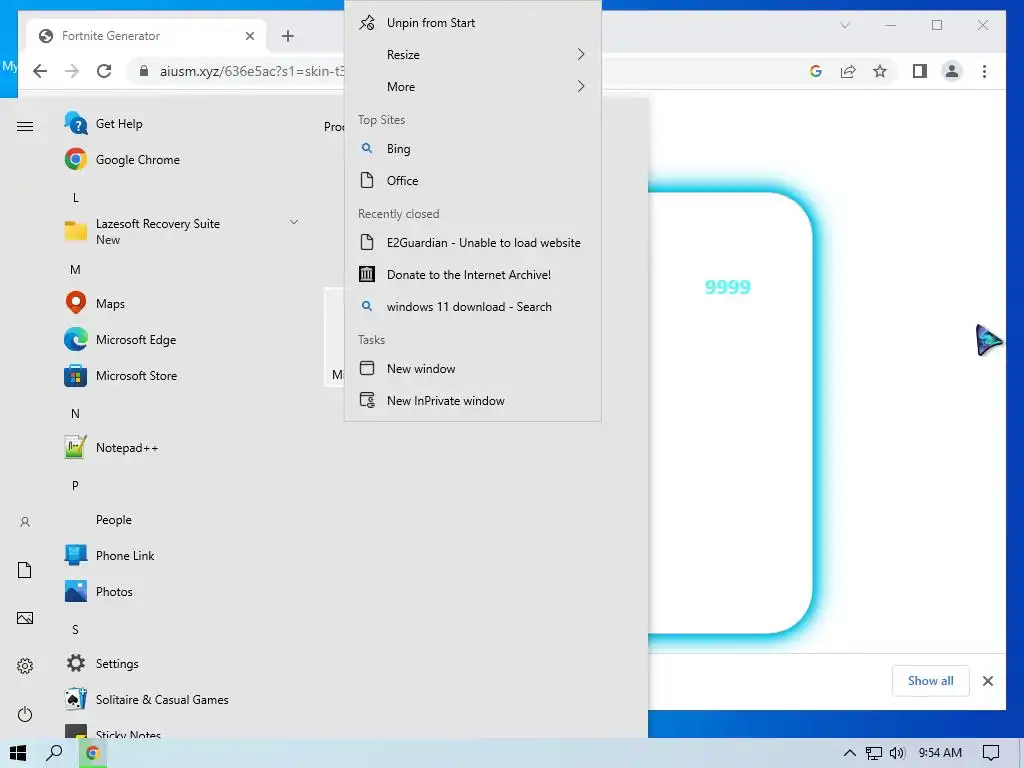Viewport: 1024px width, 768px height.
Task: Click the Windows Start button
Action: coord(18,753)
